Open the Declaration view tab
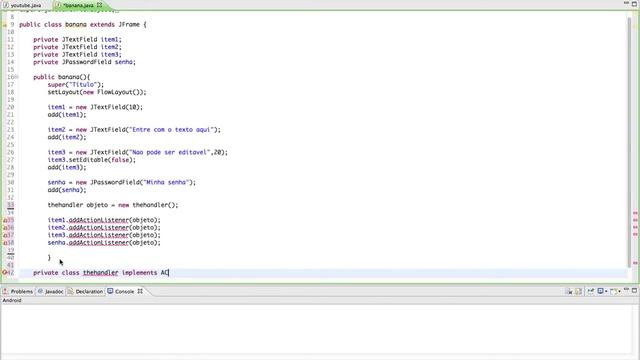The width and height of the screenshot is (640, 360). [x=85, y=291]
